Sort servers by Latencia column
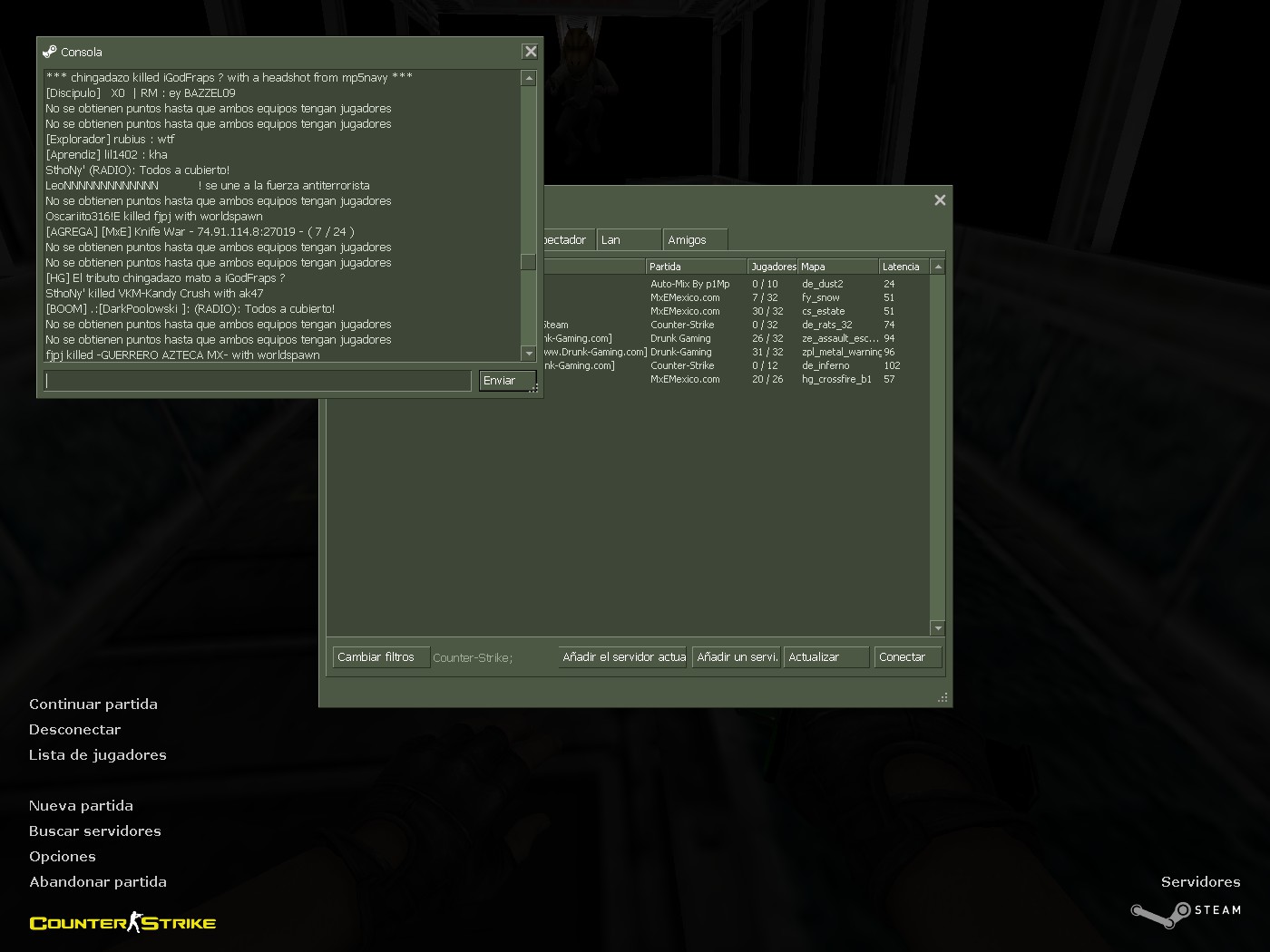1270x952 pixels. click(x=904, y=267)
